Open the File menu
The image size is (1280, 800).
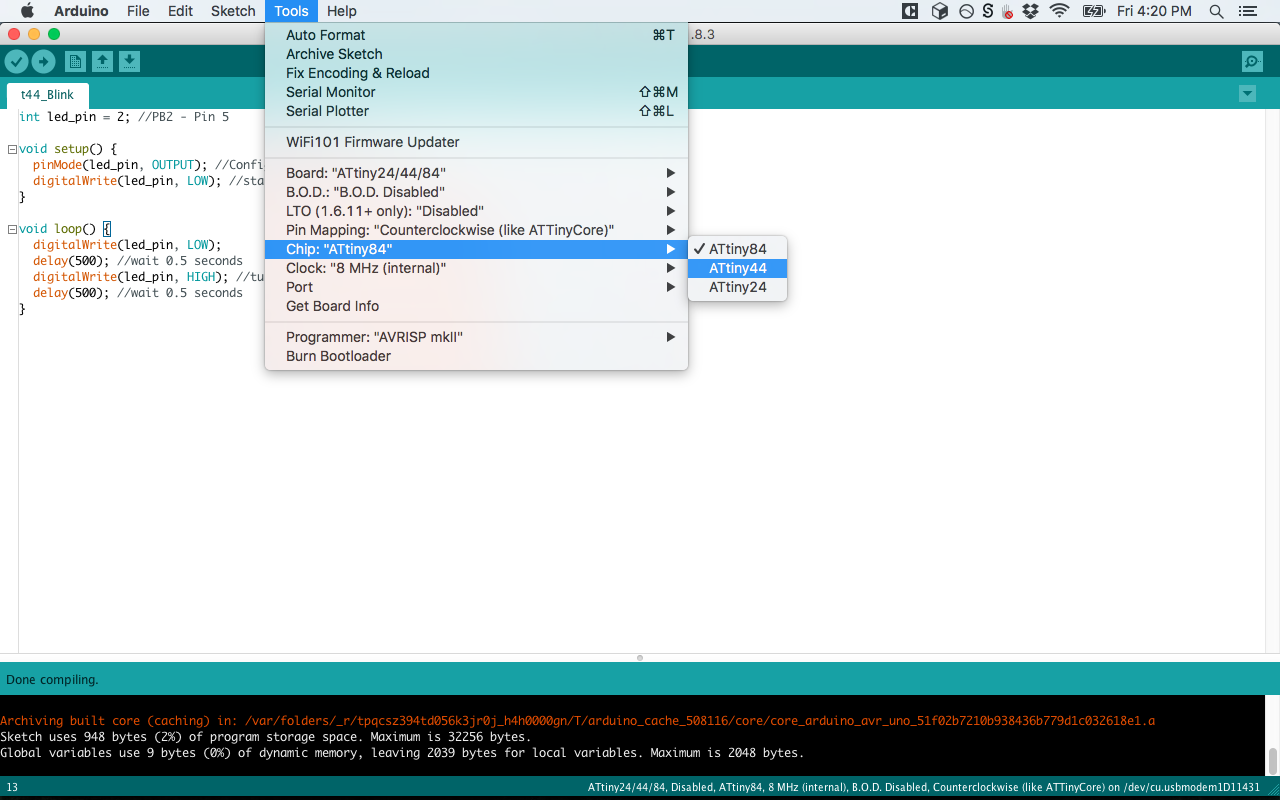click(x=138, y=11)
